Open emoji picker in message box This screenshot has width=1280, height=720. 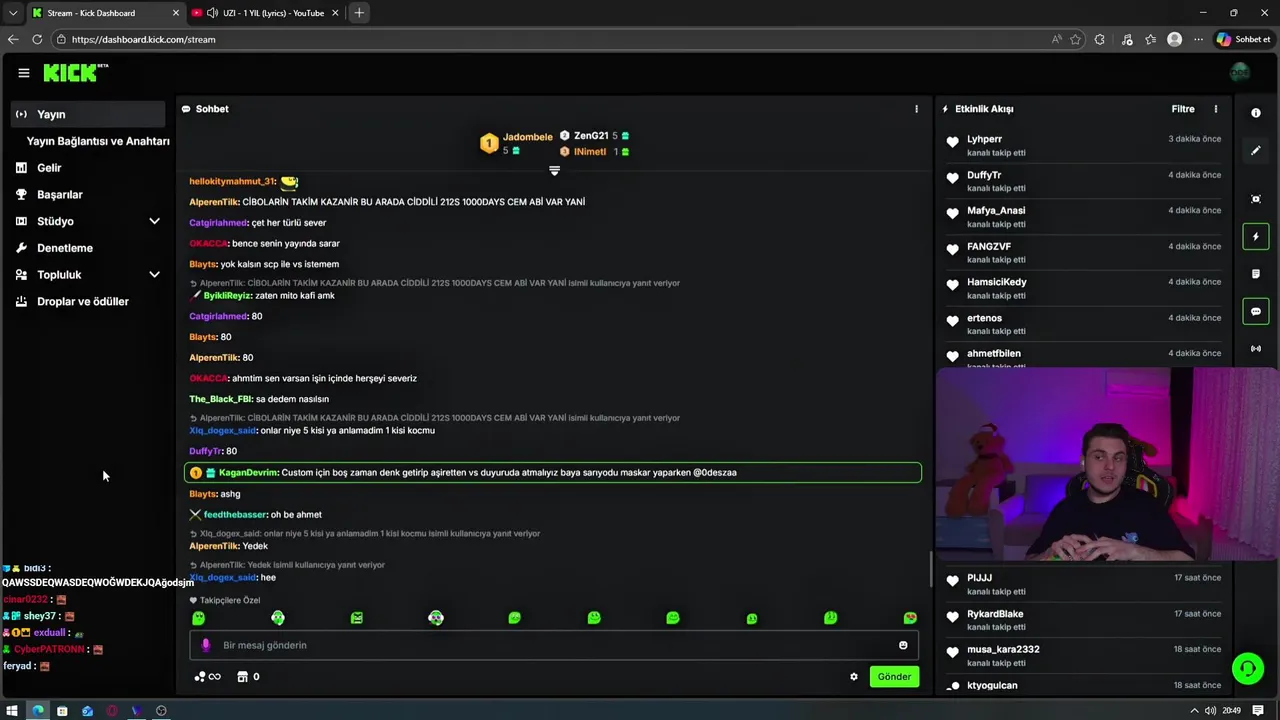pos(903,645)
